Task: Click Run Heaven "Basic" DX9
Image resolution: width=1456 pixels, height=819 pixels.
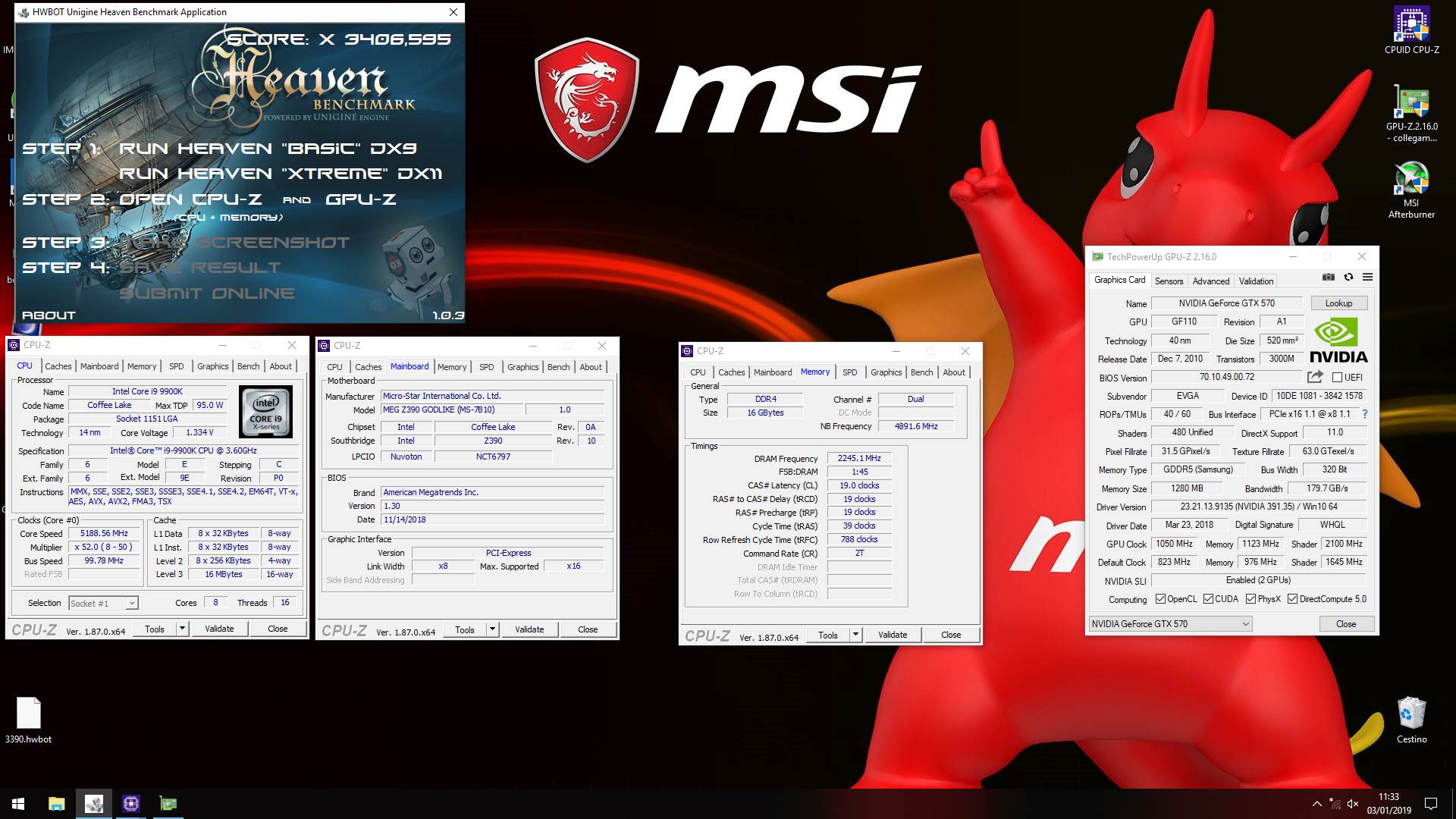Action: pyautogui.click(x=268, y=149)
